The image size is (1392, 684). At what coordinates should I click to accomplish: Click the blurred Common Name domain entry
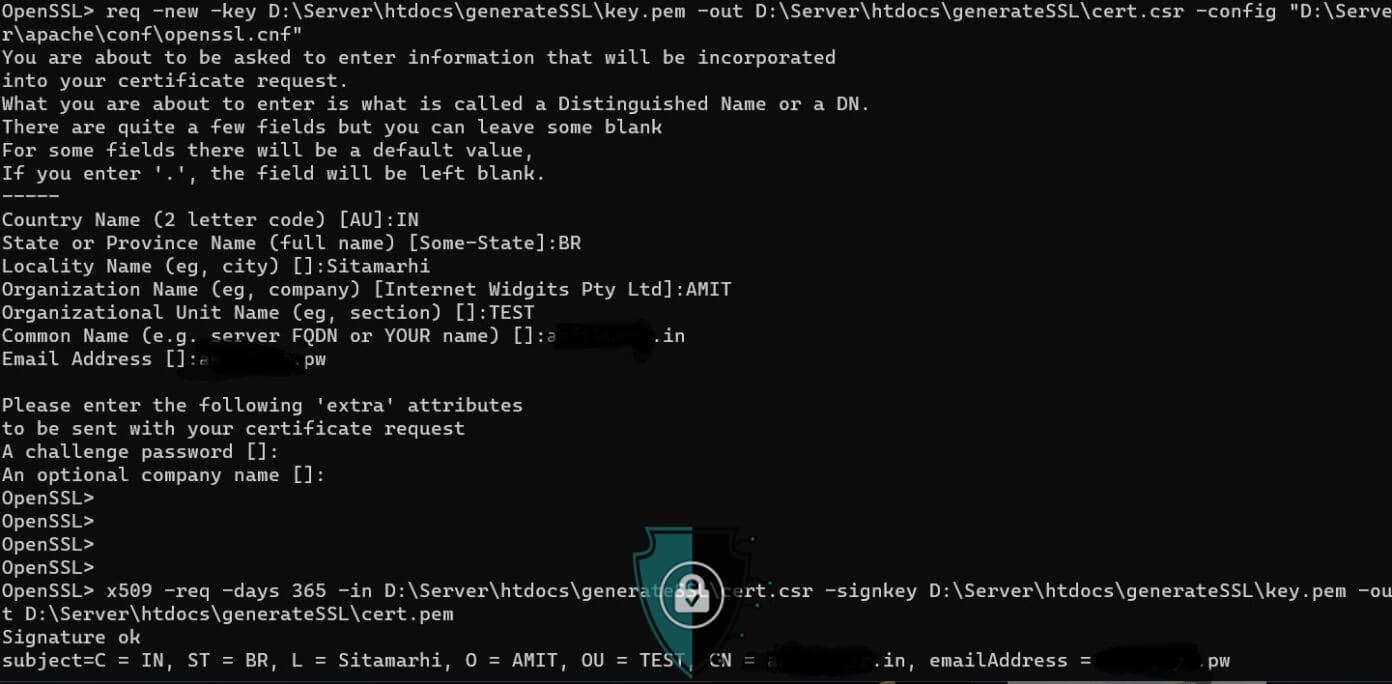click(x=616, y=335)
